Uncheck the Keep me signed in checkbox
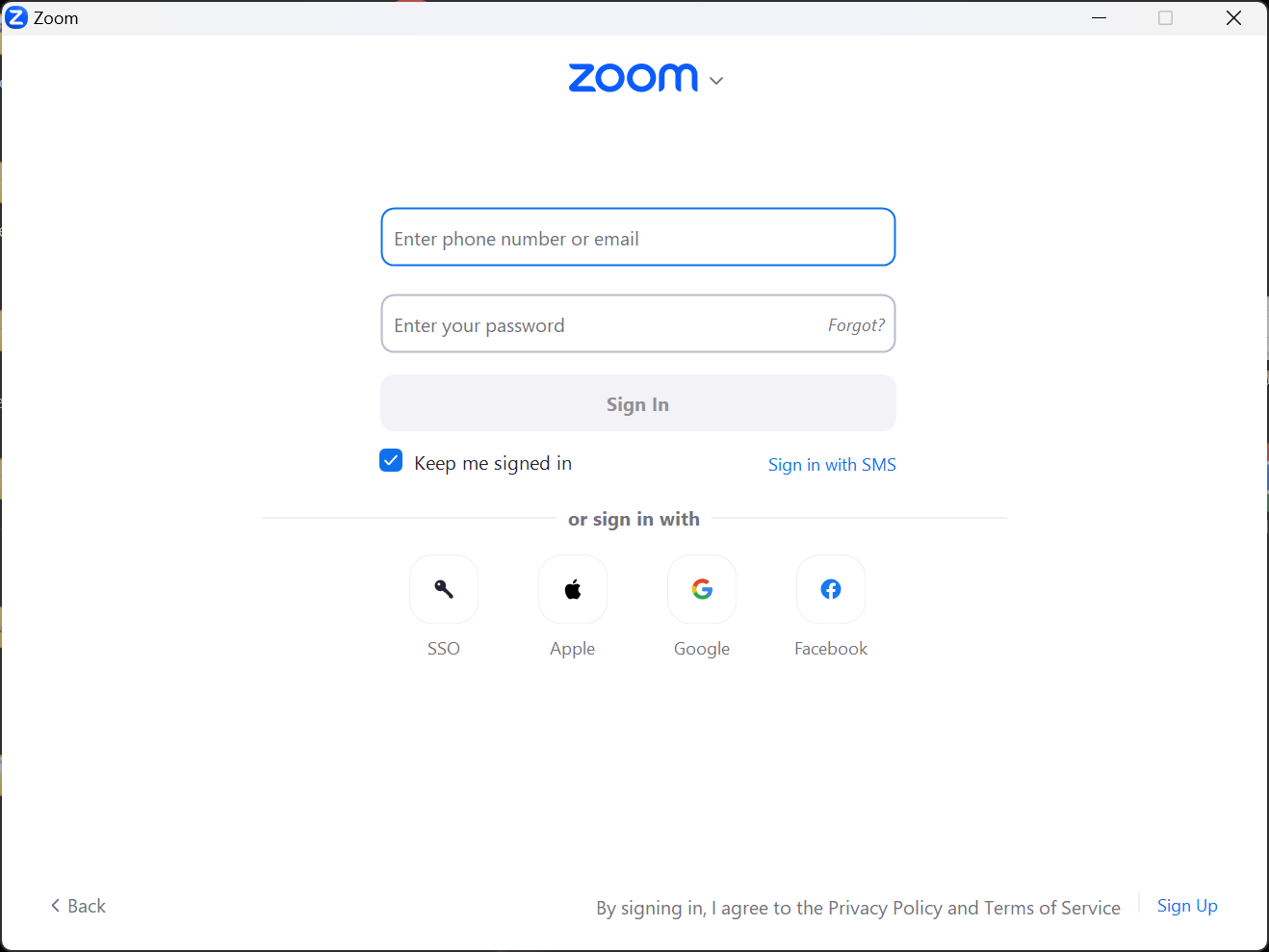The height and width of the screenshot is (952, 1269). [x=391, y=461]
